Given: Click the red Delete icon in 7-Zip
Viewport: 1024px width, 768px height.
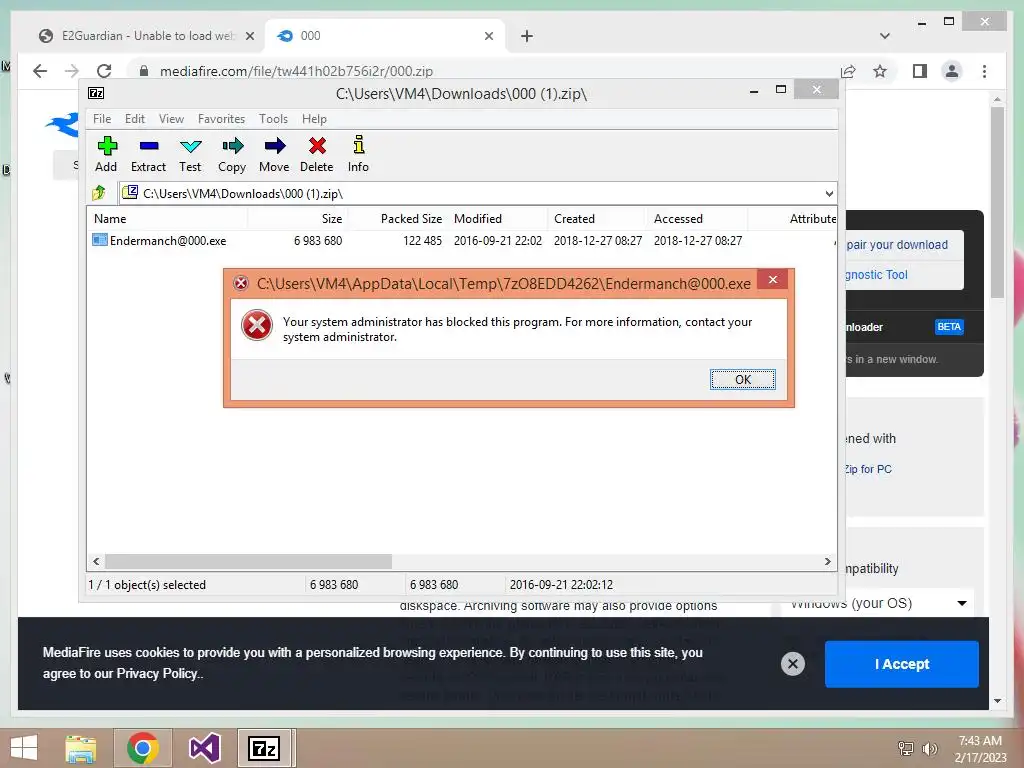Looking at the screenshot, I should tap(317, 154).
